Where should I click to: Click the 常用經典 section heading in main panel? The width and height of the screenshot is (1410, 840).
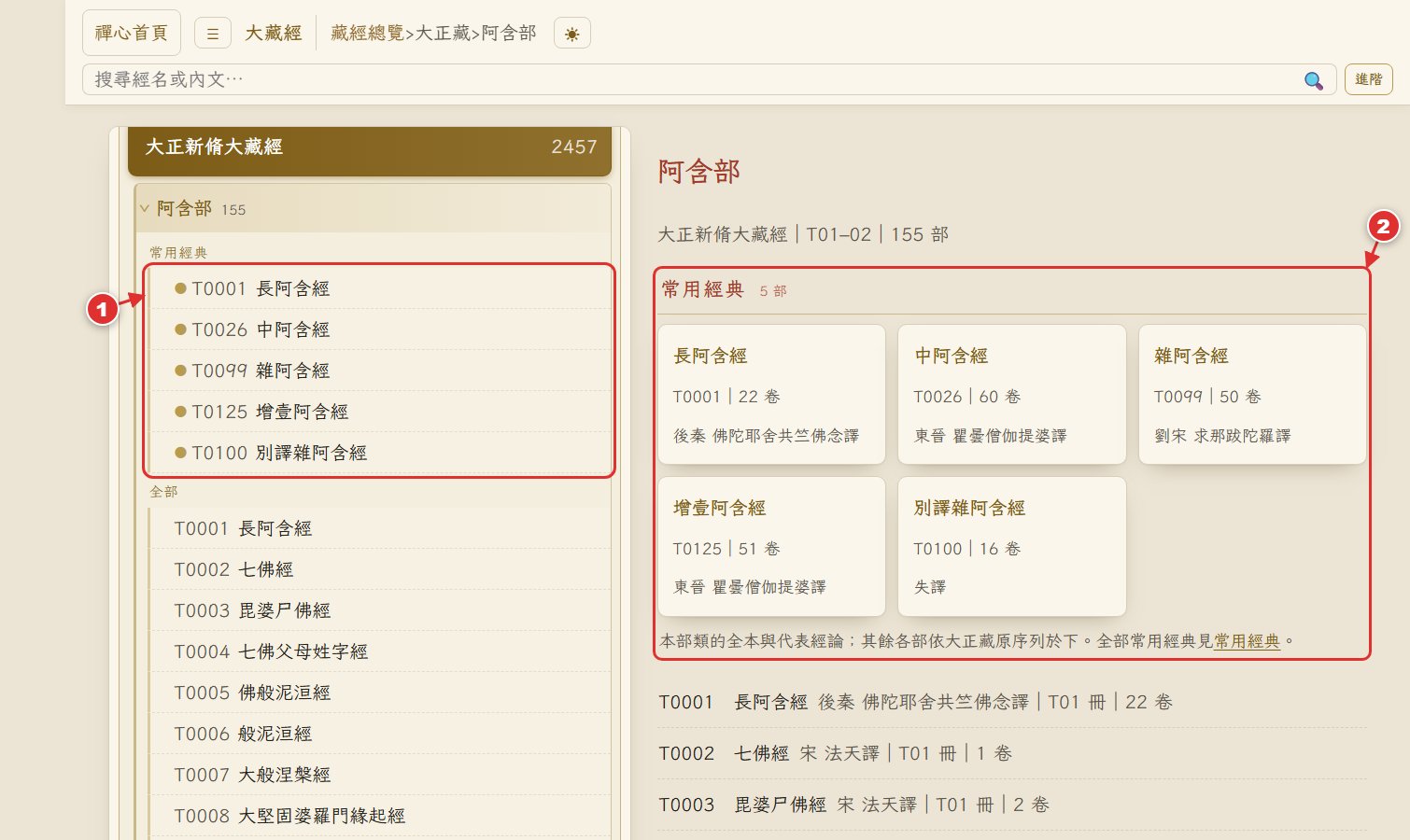[703, 290]
